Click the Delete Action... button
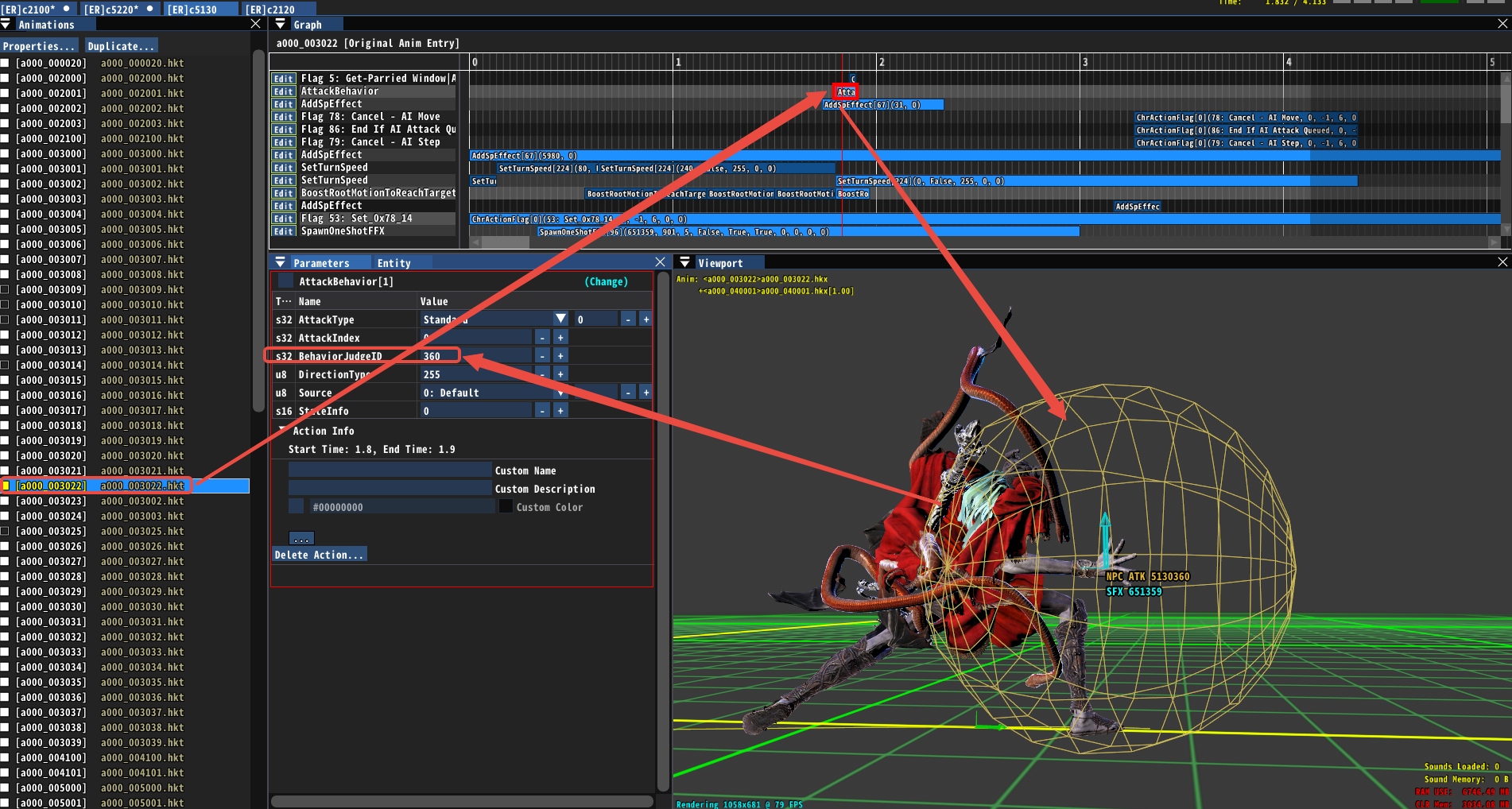1512x809 pixels. (319, 555)
